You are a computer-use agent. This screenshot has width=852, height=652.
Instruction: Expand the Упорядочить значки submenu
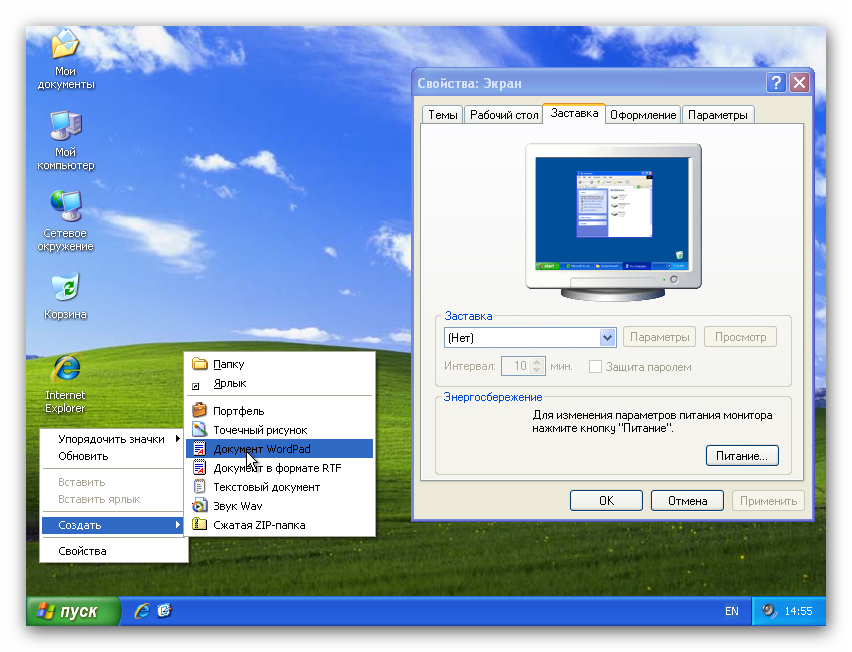(113, 439)
